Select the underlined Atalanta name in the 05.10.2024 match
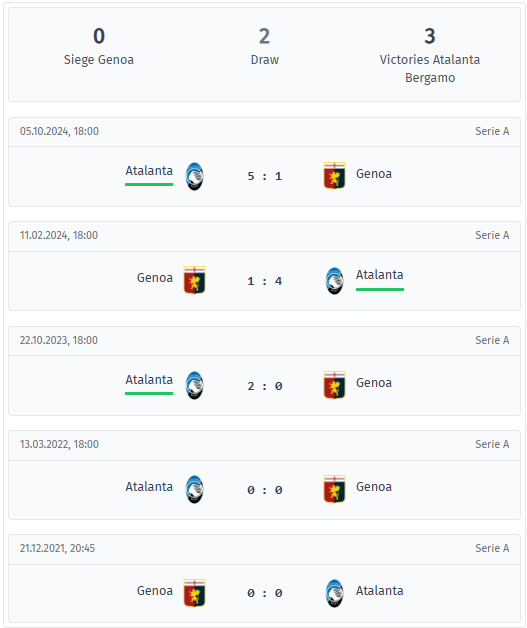This screenshot has height=628, width=527. coord(149,171)
